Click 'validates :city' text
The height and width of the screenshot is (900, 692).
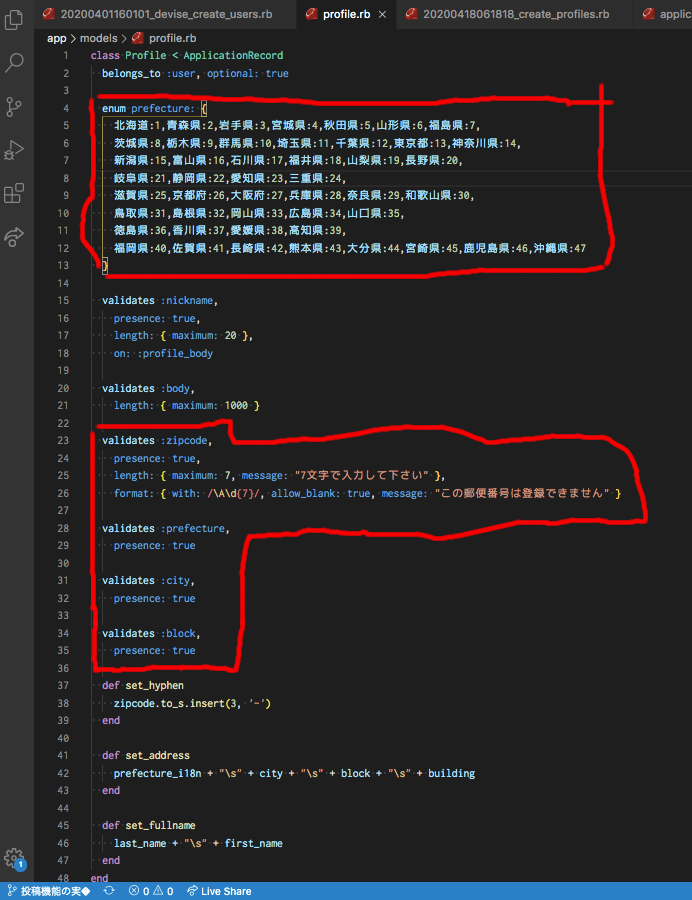[146, 580]
